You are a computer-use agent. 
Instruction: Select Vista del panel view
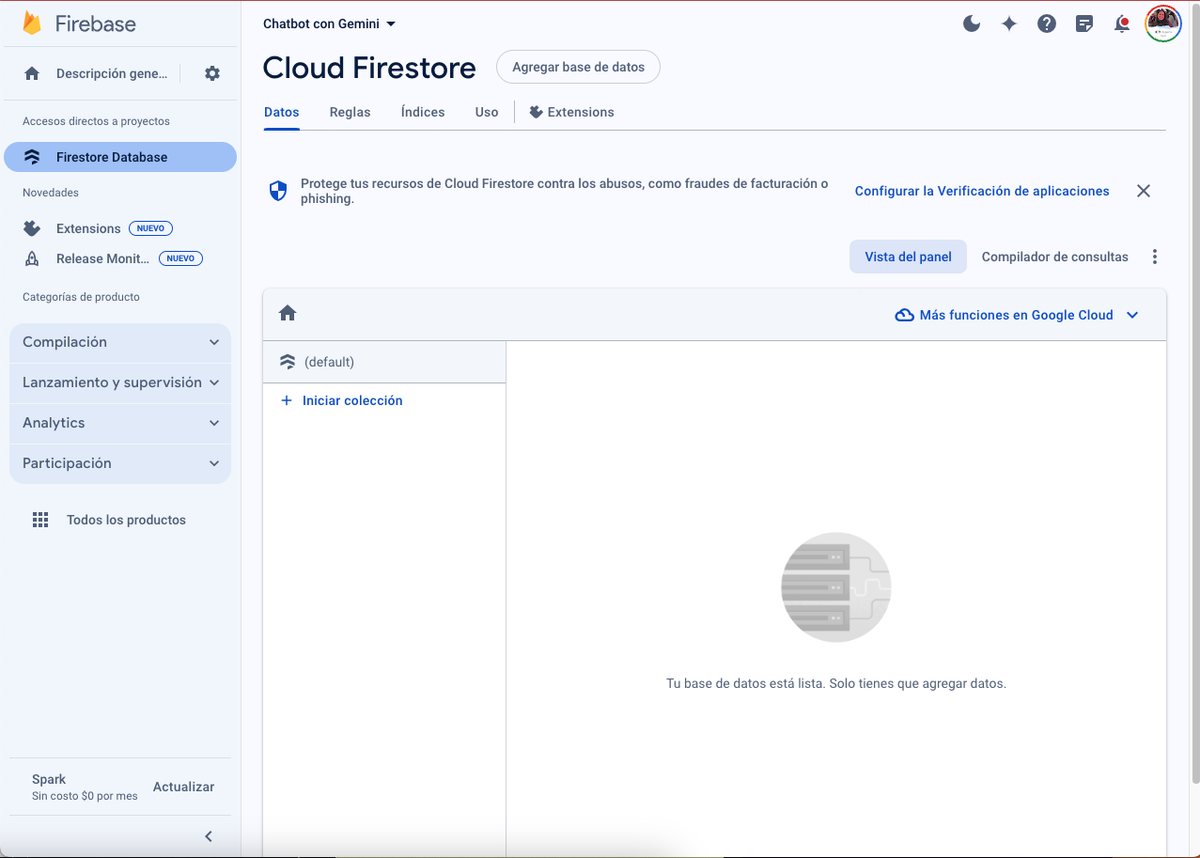(x=908, y=257)
